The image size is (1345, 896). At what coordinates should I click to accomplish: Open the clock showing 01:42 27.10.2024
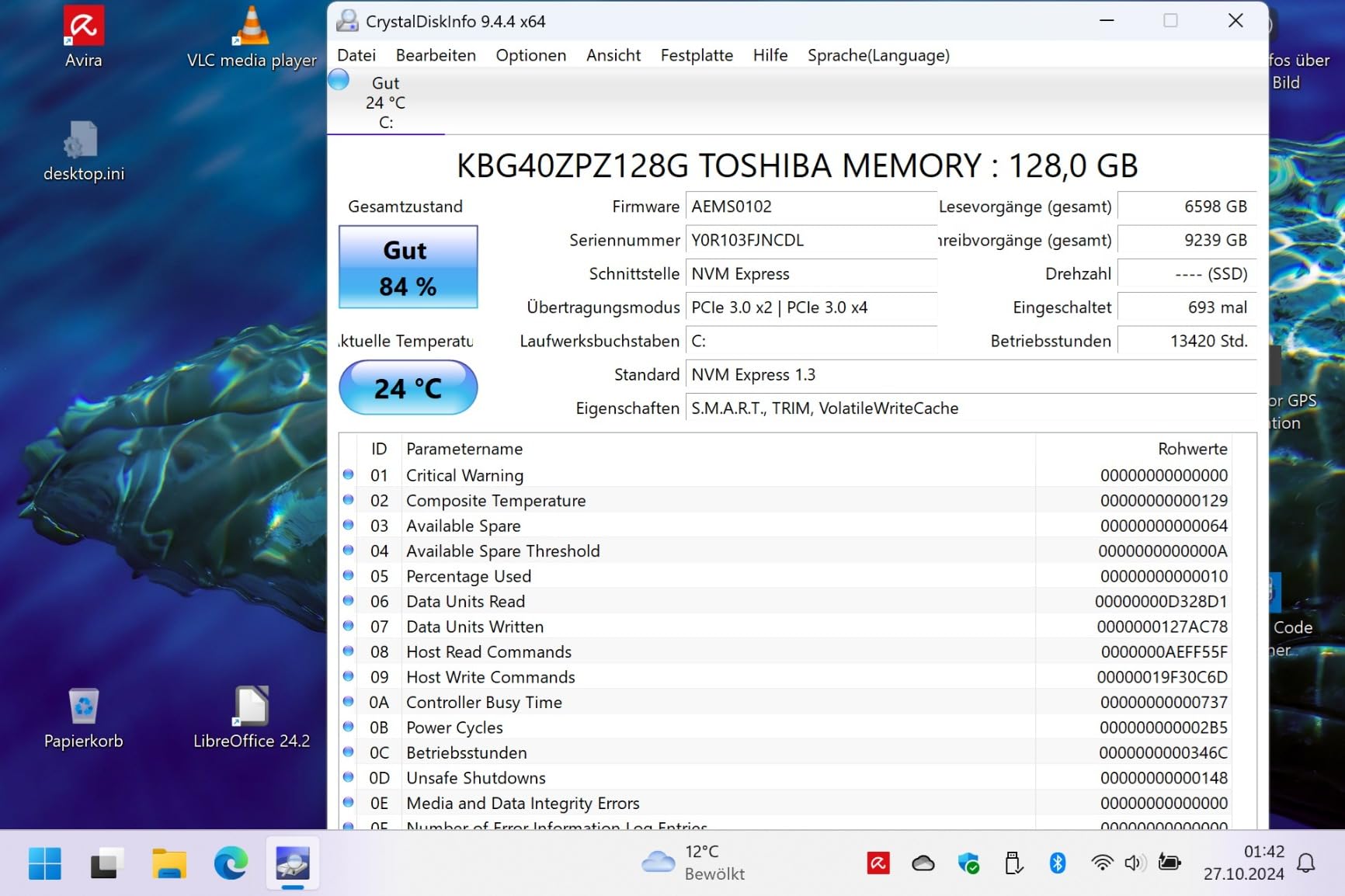pos(1244,863)
